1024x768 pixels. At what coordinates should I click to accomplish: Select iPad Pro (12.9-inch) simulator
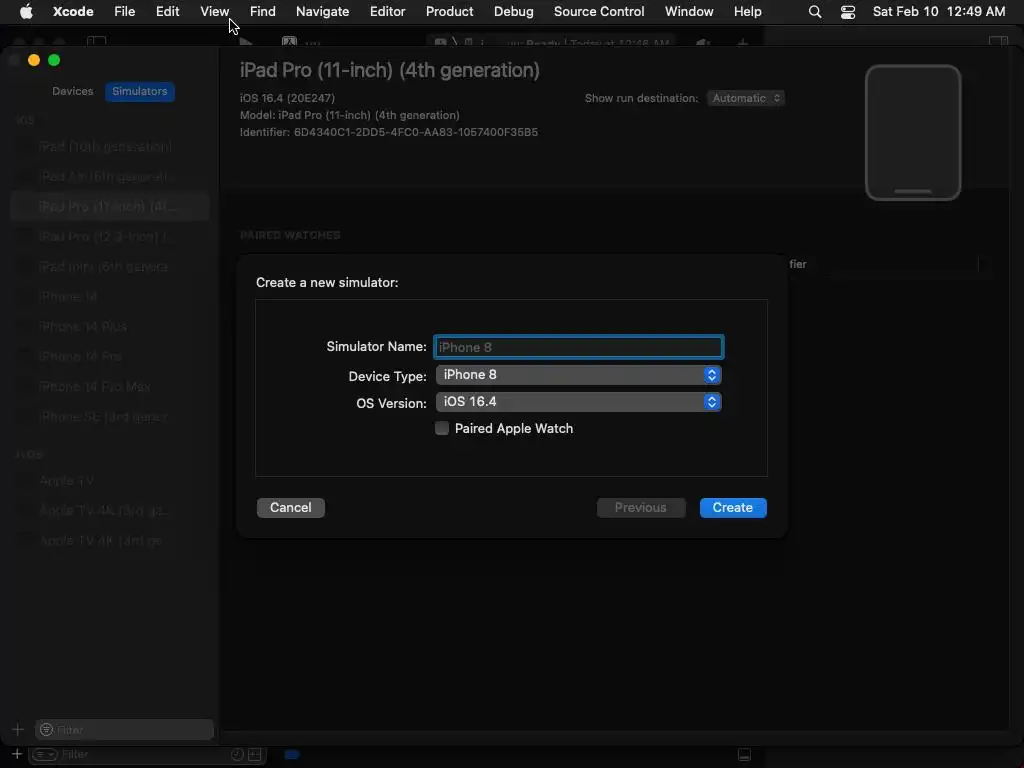[110, 236]
